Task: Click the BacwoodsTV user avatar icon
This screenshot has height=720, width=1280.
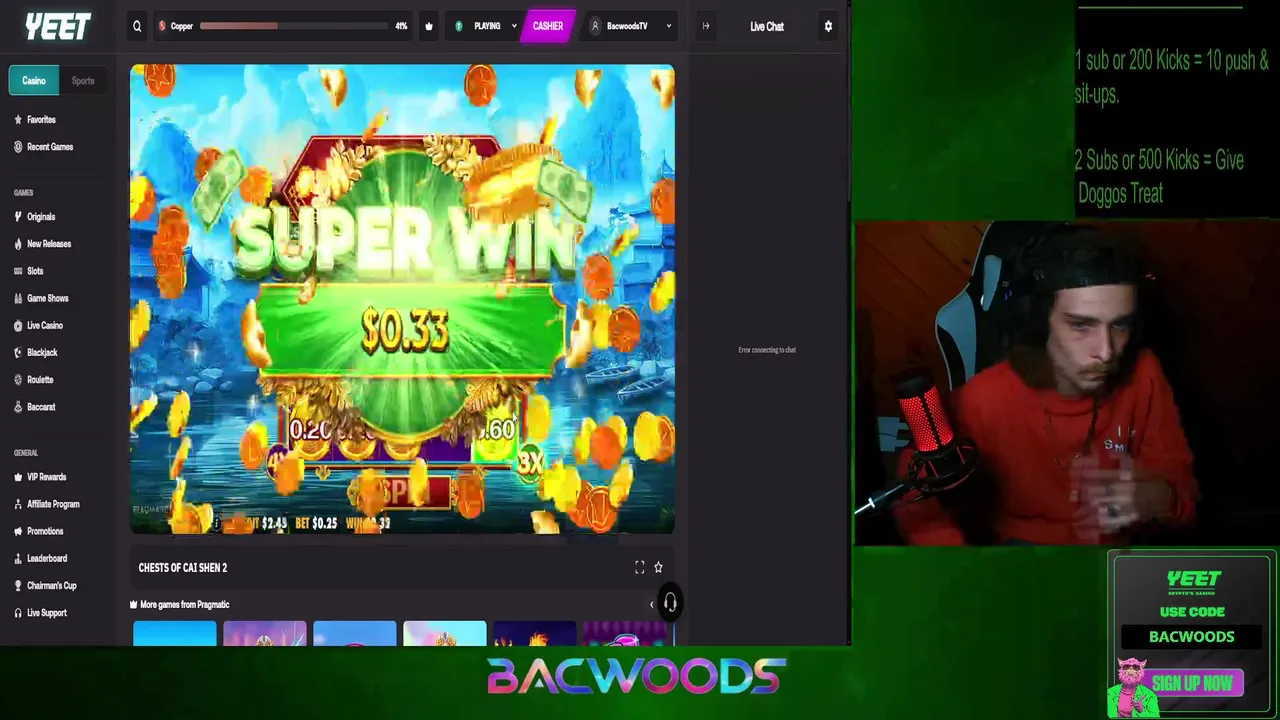Action: click(595, 26)
